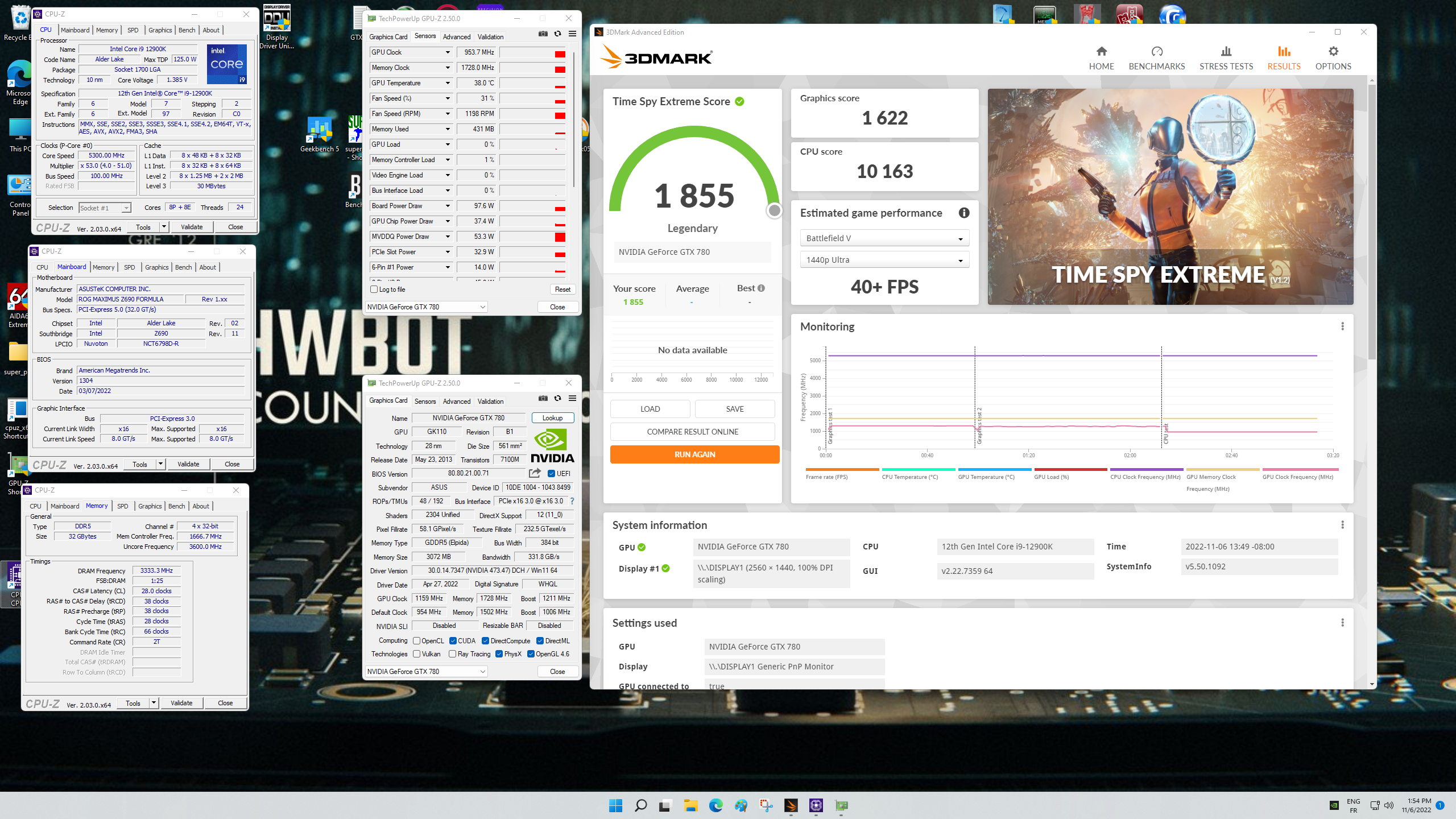The width and height of the screenshot is (1456, 819).
Task: Click GPU-Z Sensors list vertical scrollbar
Action: tap(574, 119)
